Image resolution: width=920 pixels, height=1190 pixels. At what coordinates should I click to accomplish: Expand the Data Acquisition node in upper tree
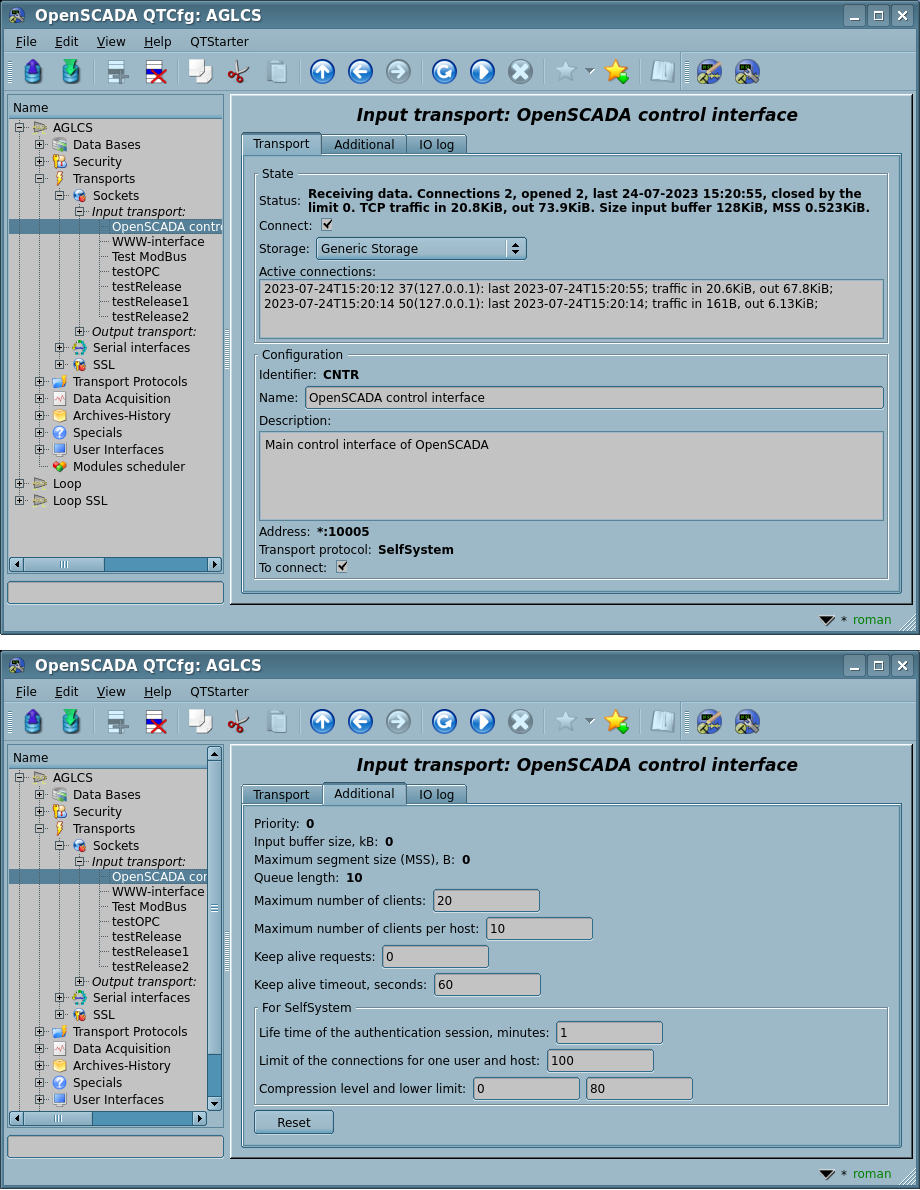pyautogui.click(x=40, y=399)
